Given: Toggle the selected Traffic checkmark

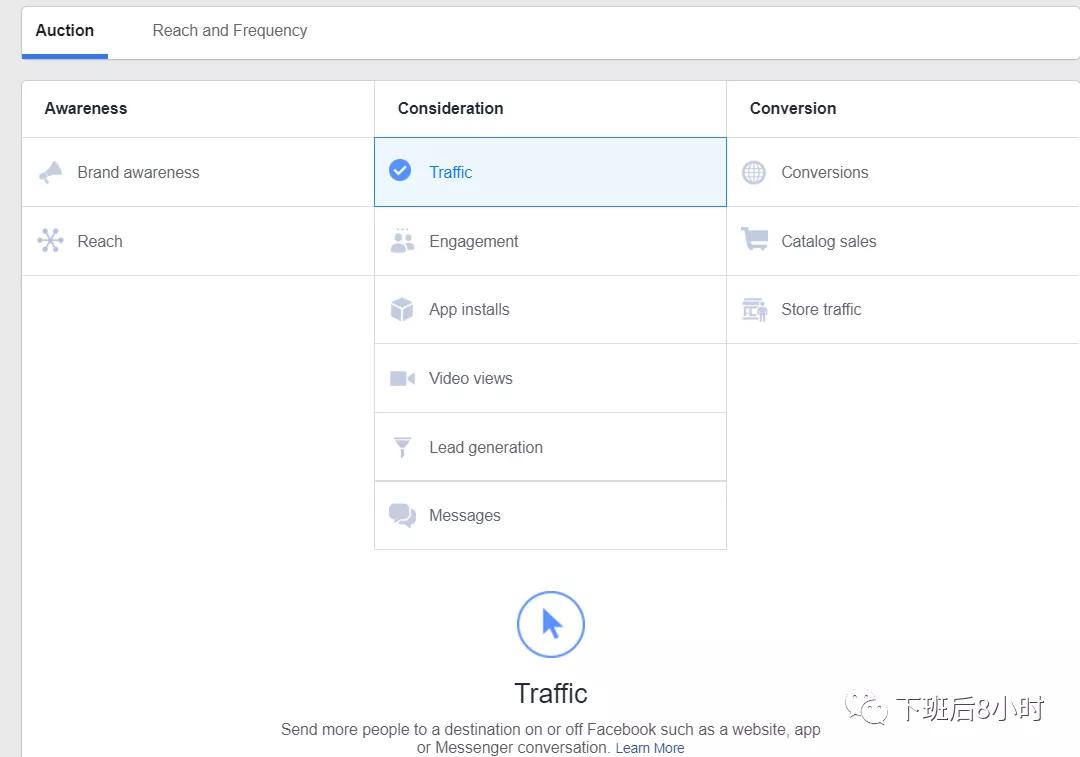Looking at the screenshot, I should tap(400, 171).
